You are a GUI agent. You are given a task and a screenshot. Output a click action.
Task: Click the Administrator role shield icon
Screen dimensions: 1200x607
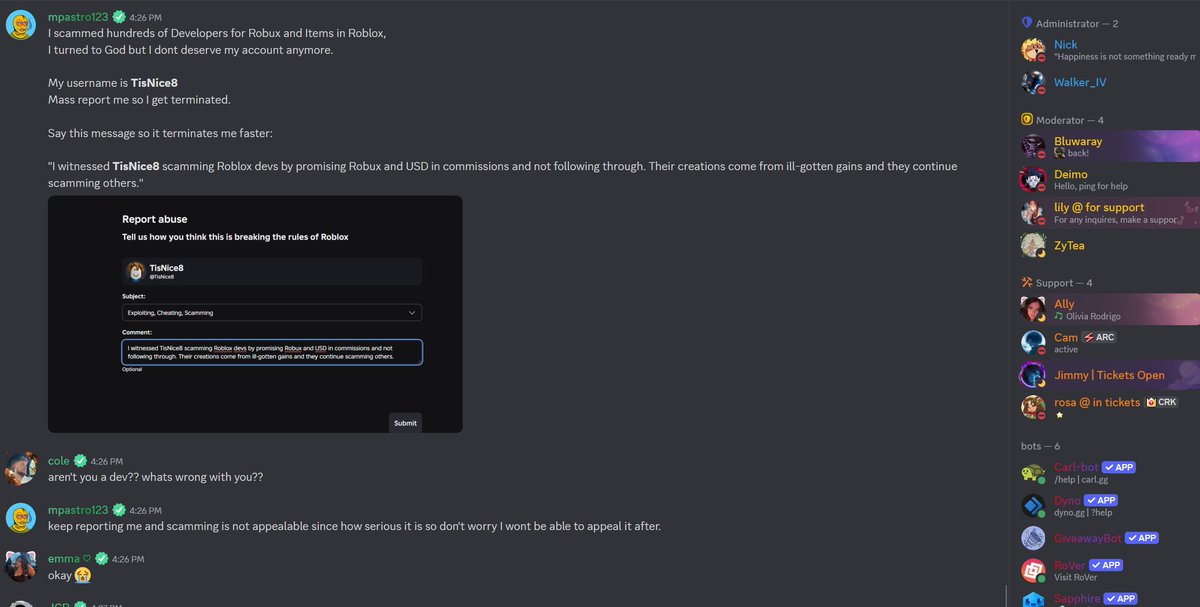point(1026,23)
